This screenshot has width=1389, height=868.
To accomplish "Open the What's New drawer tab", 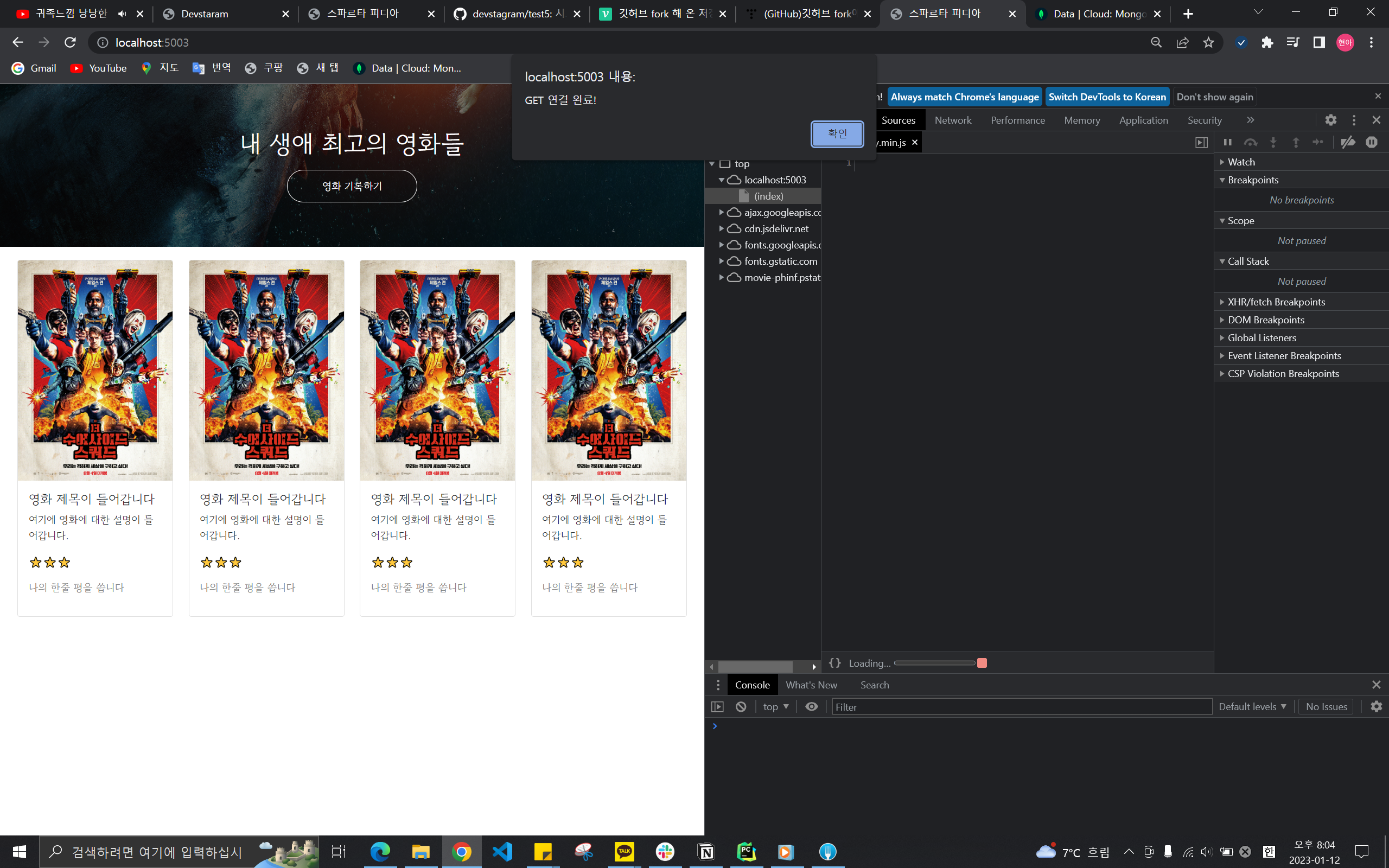I will (x=811, y=685).
